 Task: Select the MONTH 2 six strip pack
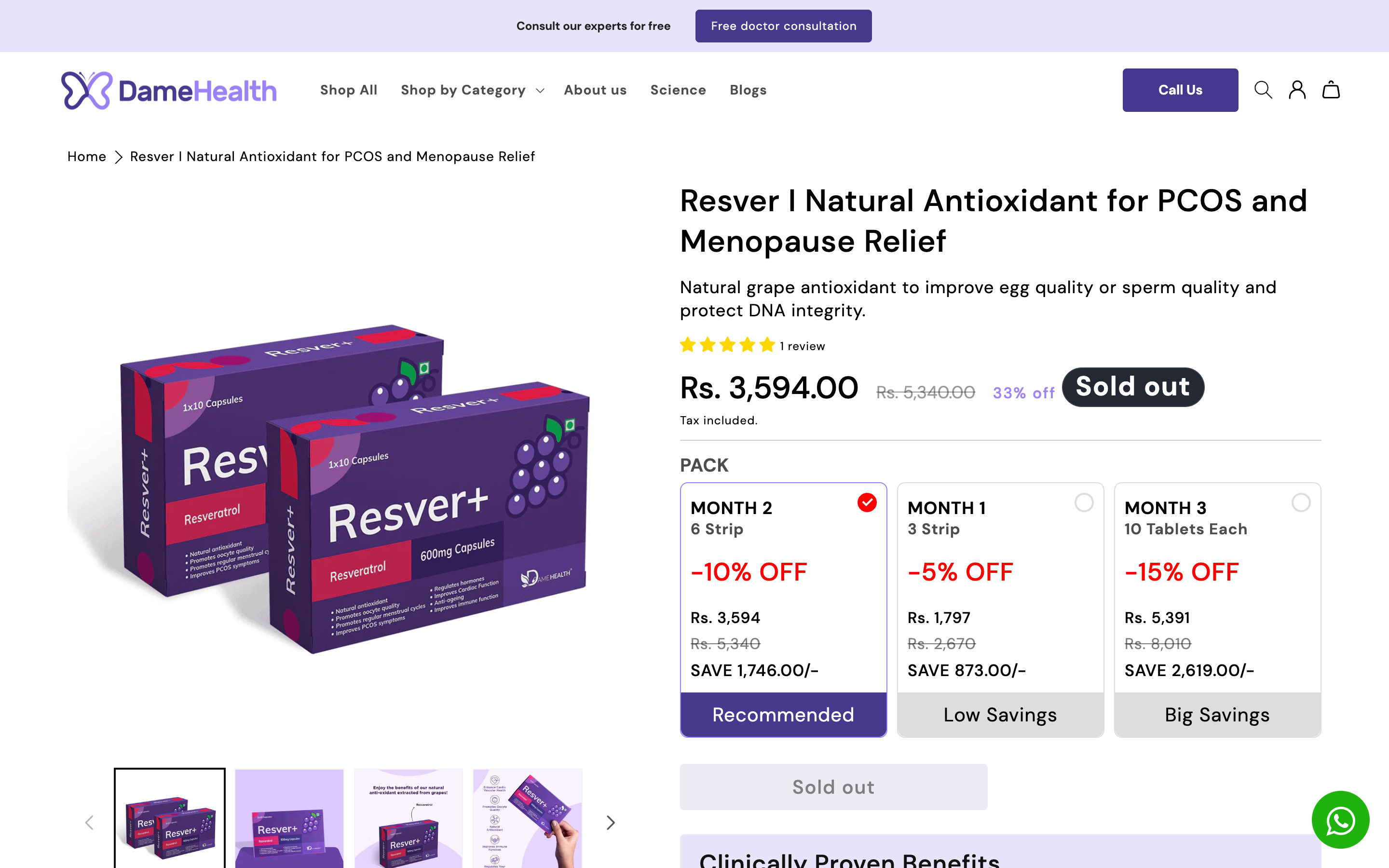pyautogui.click(x=783, y=610)
